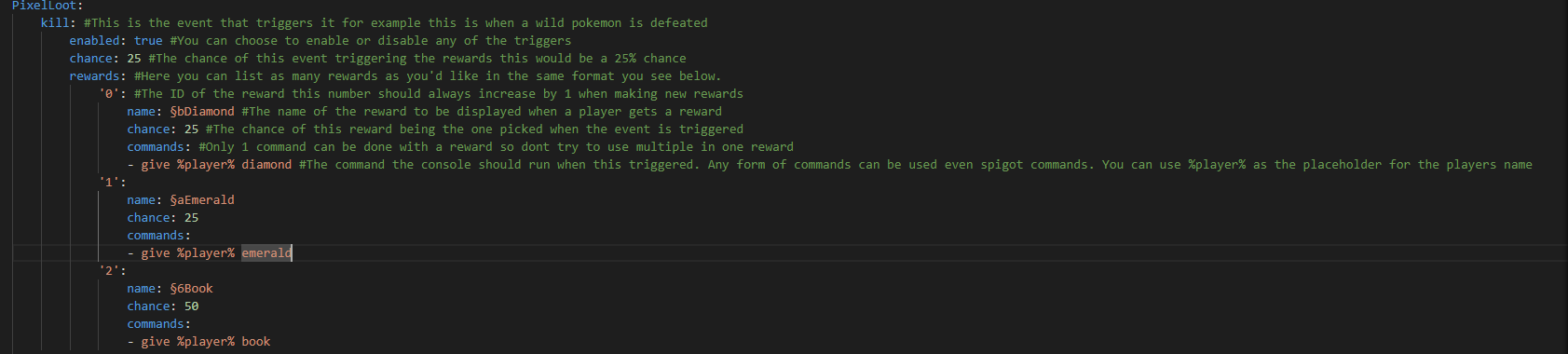The image size is (1568, 354).
Task: Click chance value 50 under Book reward
Action: [191, 306]
